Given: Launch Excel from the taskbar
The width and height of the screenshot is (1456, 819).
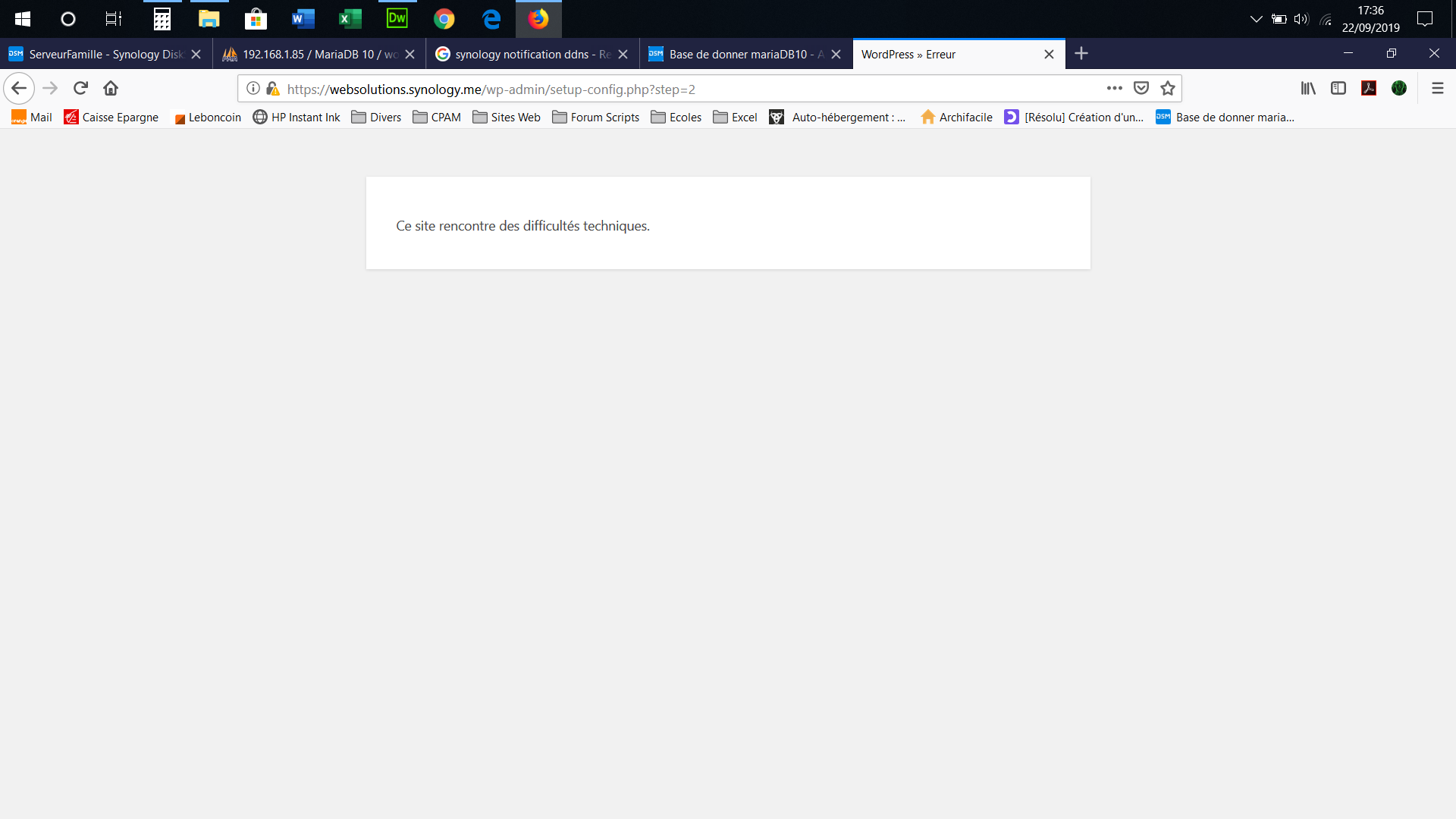Looking at the screenshot, I should point(350,19).
